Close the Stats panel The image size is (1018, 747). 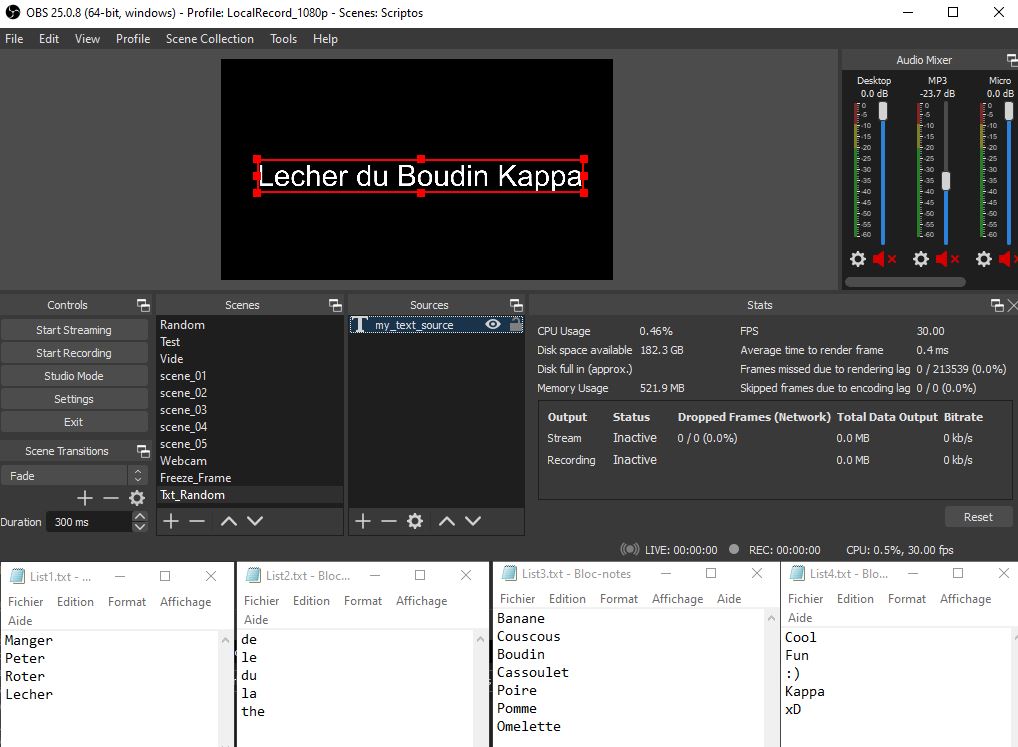pos(1012,305)
